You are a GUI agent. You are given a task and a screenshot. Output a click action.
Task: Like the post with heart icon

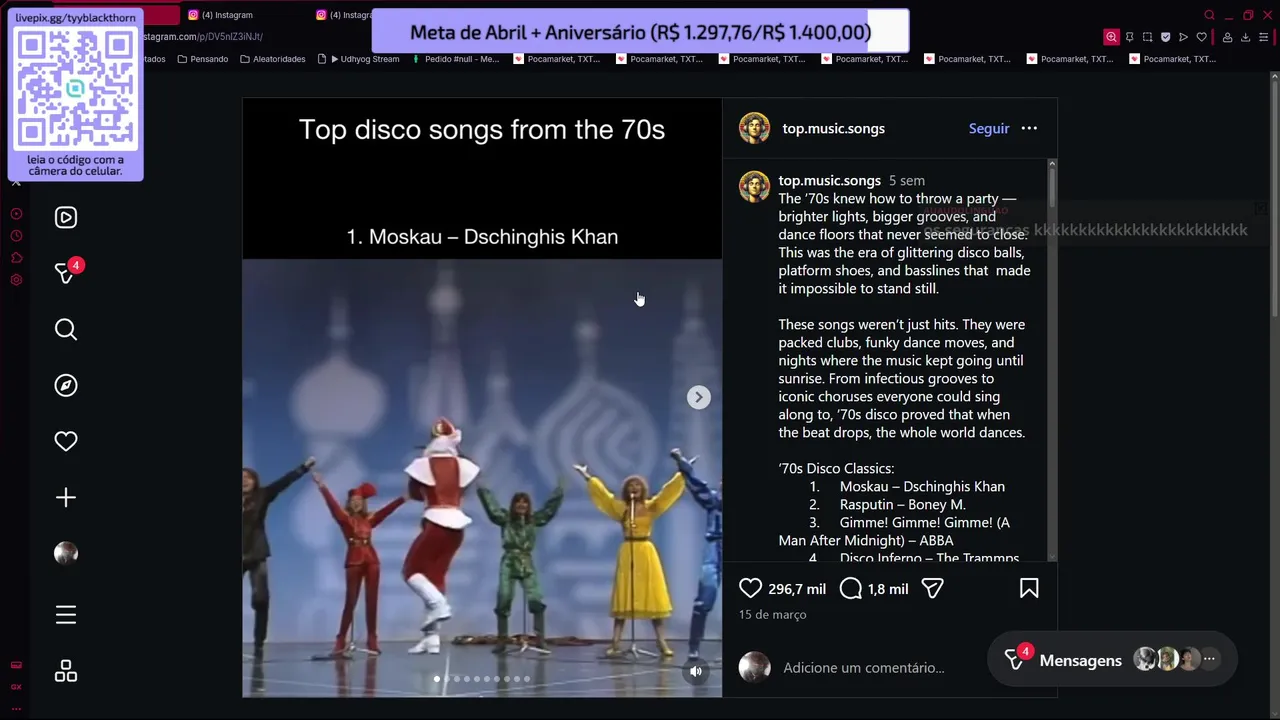751,589
